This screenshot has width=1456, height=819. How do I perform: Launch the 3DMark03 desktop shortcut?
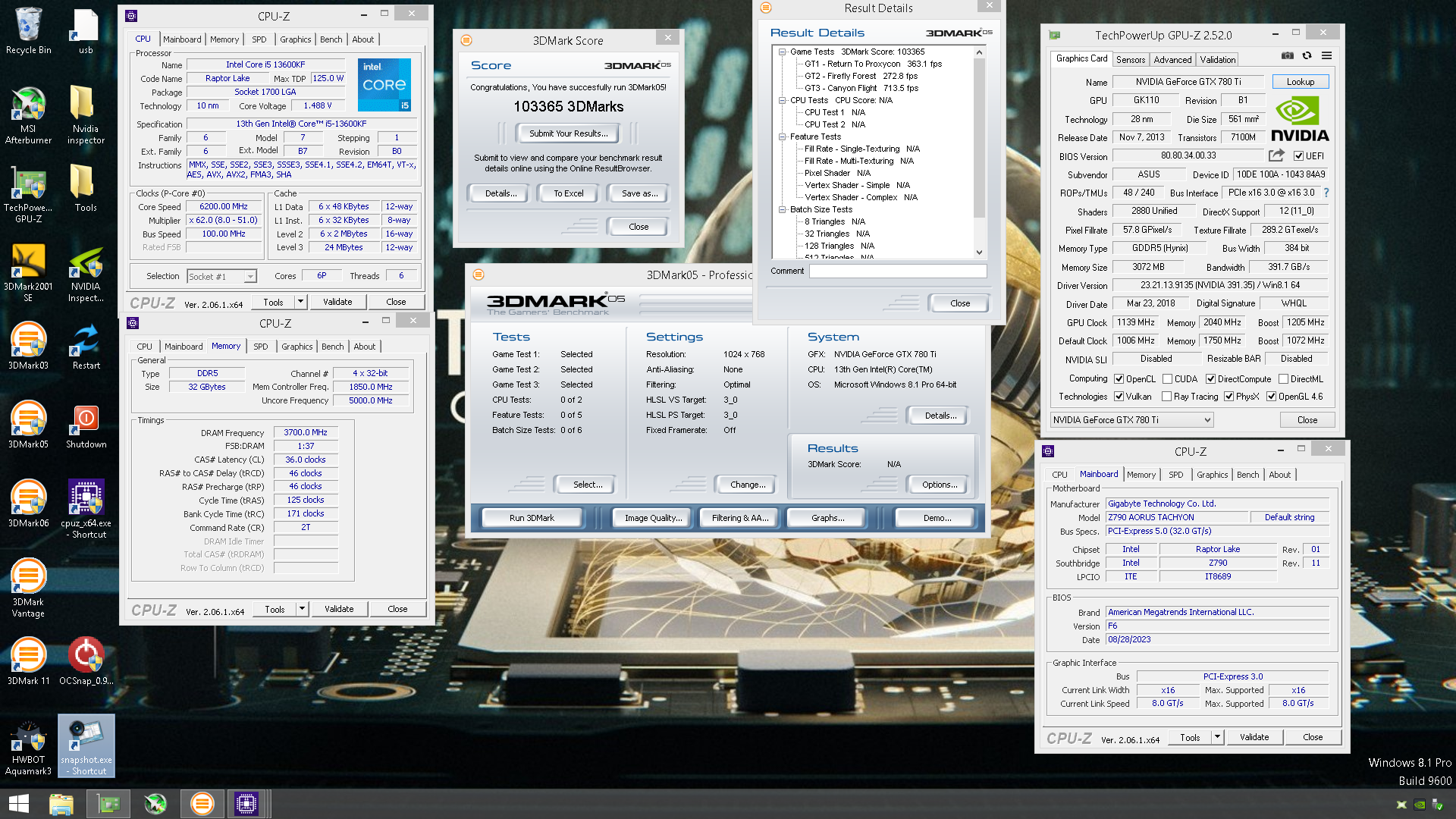coord(28,347)
